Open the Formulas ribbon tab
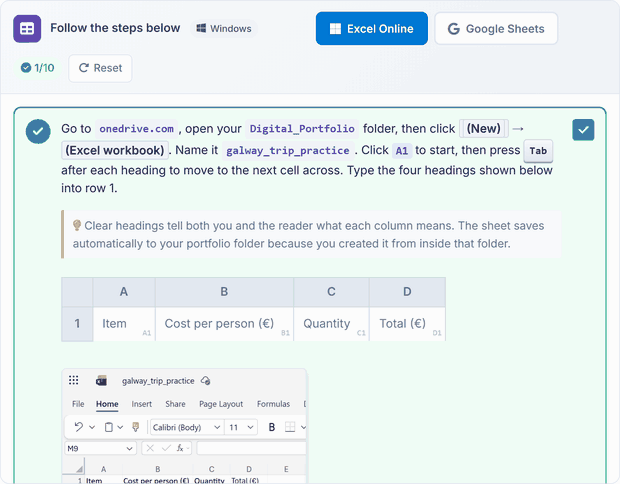The width and height of the screenshot is (620, 484). [x=273, y=404]
